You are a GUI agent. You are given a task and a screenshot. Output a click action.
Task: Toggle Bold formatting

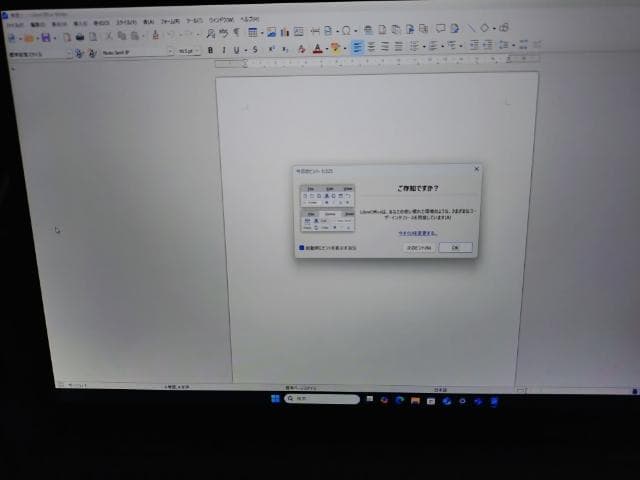211,50
